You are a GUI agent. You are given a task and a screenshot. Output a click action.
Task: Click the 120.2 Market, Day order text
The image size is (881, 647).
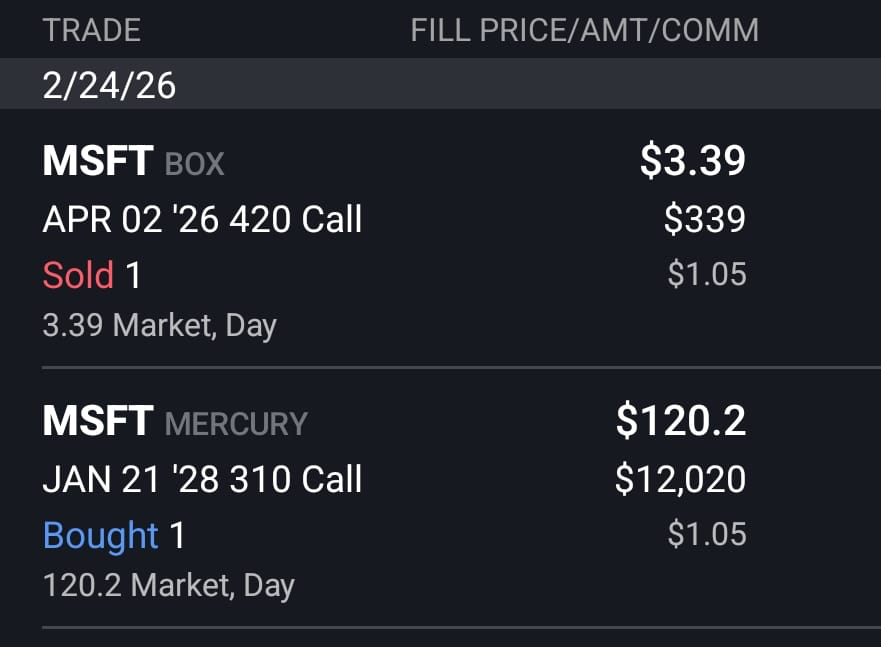click(169, 586)
